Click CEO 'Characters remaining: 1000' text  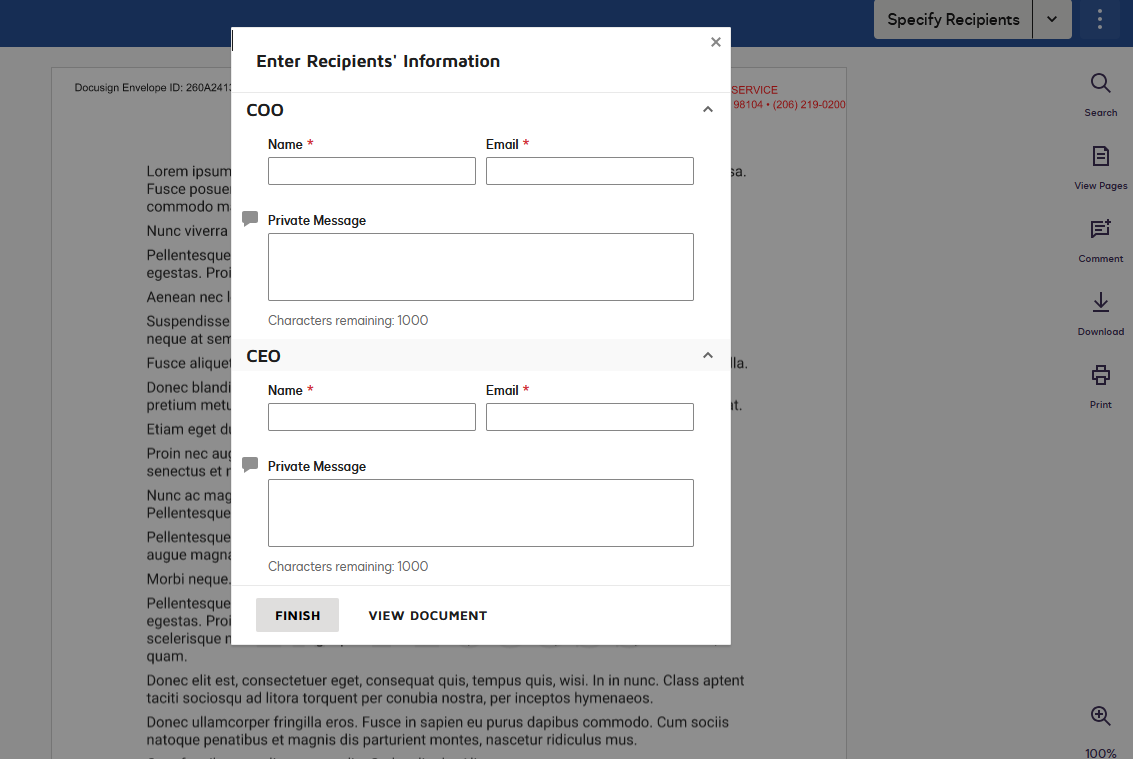[348, 566]
